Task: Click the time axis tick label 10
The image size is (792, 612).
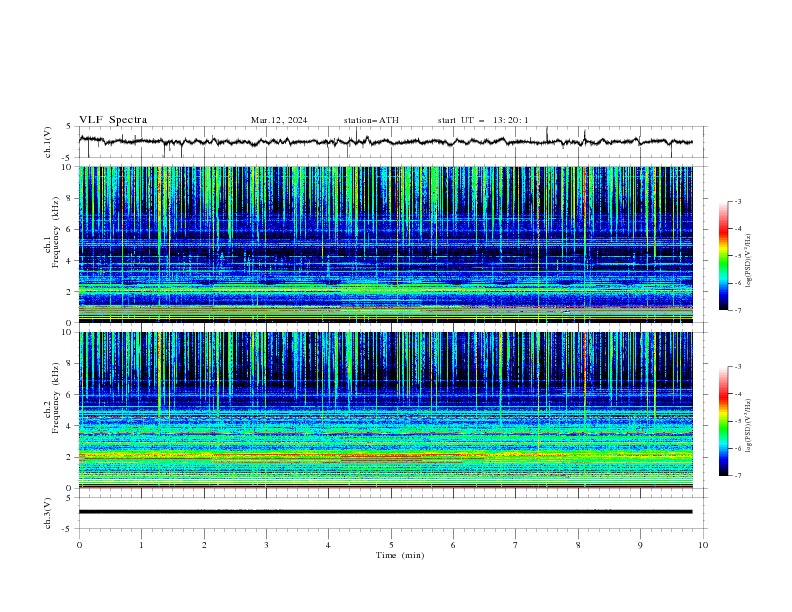Action: (x=703, y=545)
